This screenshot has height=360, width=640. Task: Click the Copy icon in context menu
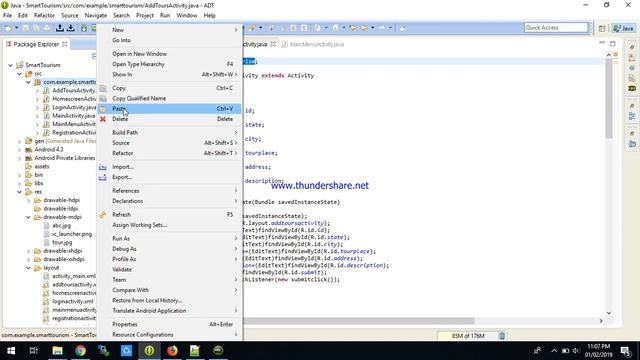(x=103, y=88)
